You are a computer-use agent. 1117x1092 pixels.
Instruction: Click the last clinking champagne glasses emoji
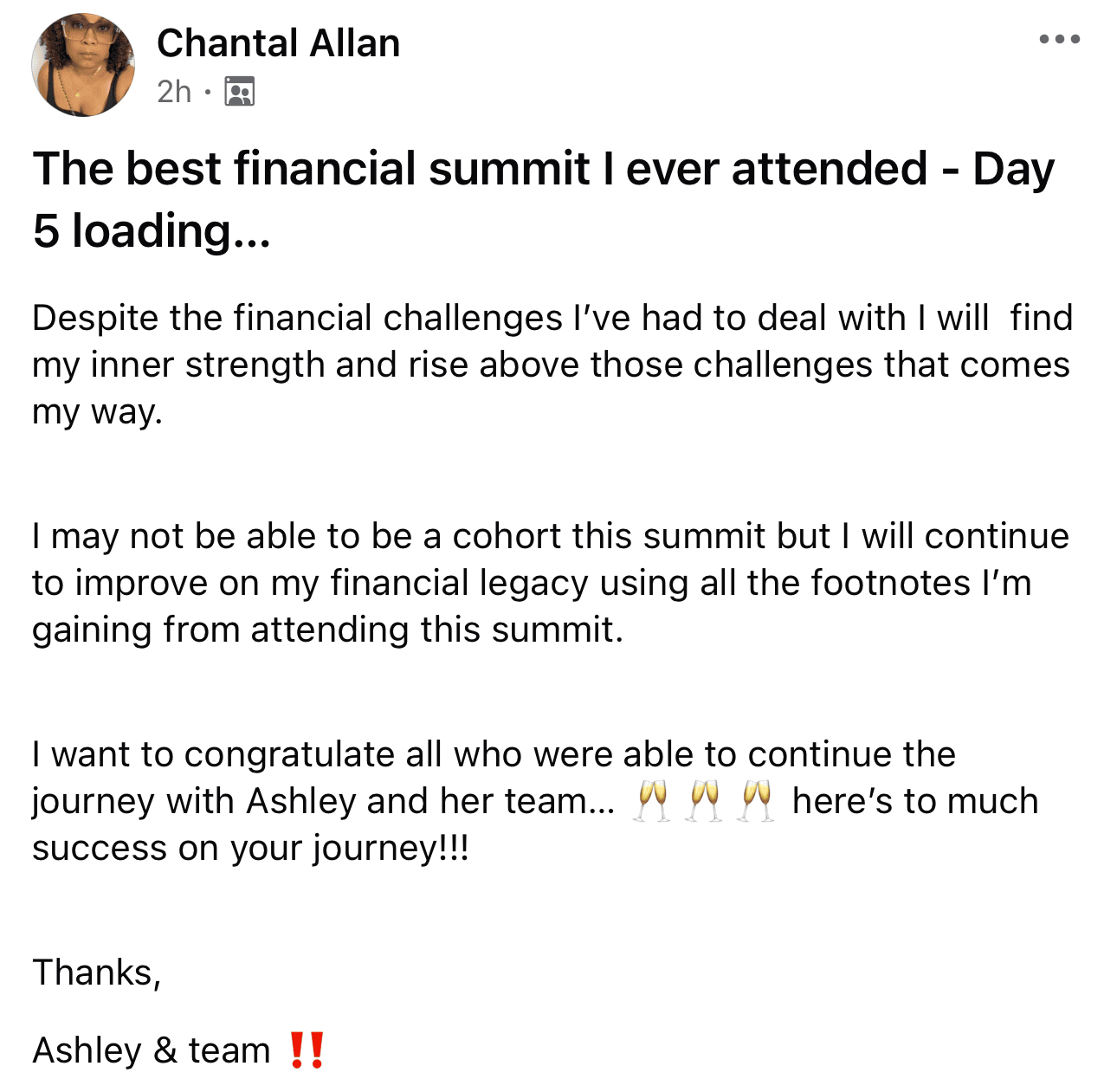(756, 801)
